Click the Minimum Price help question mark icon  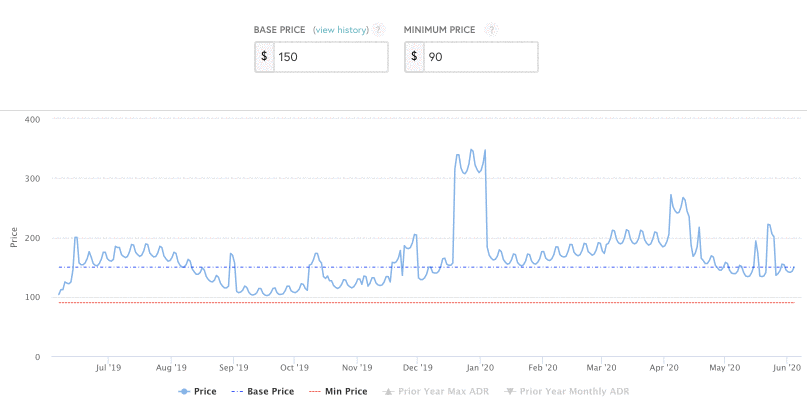[x=492, y=29]
